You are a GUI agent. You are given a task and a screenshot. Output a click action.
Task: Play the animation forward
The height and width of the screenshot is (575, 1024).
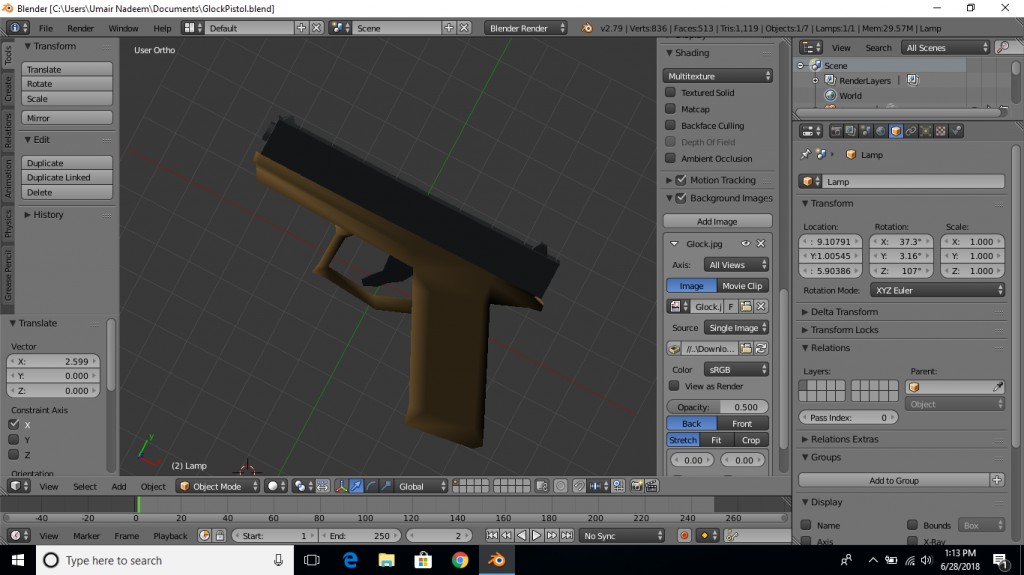tap(536, 536)
